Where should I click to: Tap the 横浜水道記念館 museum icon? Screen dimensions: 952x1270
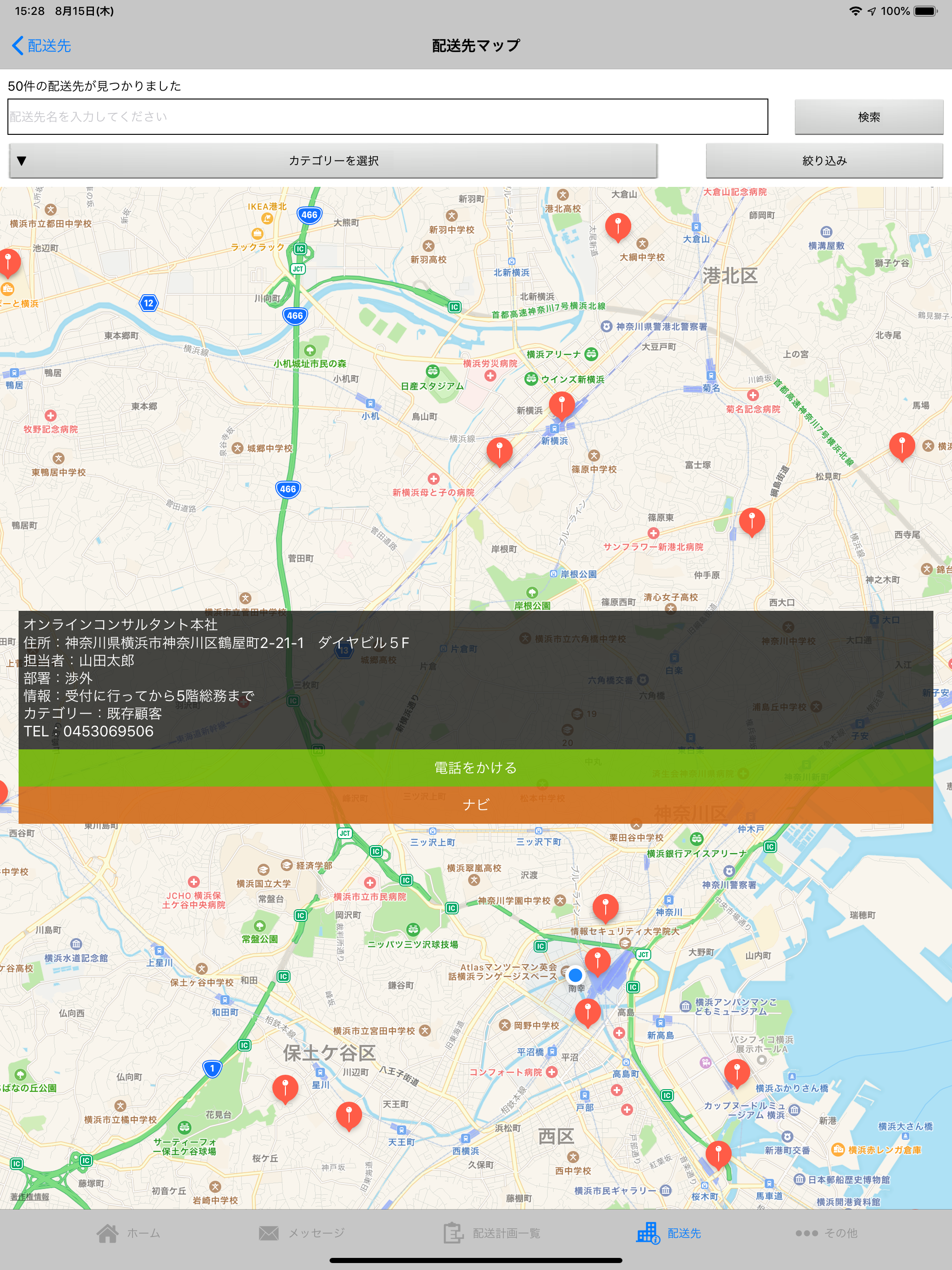click(76, 944)
